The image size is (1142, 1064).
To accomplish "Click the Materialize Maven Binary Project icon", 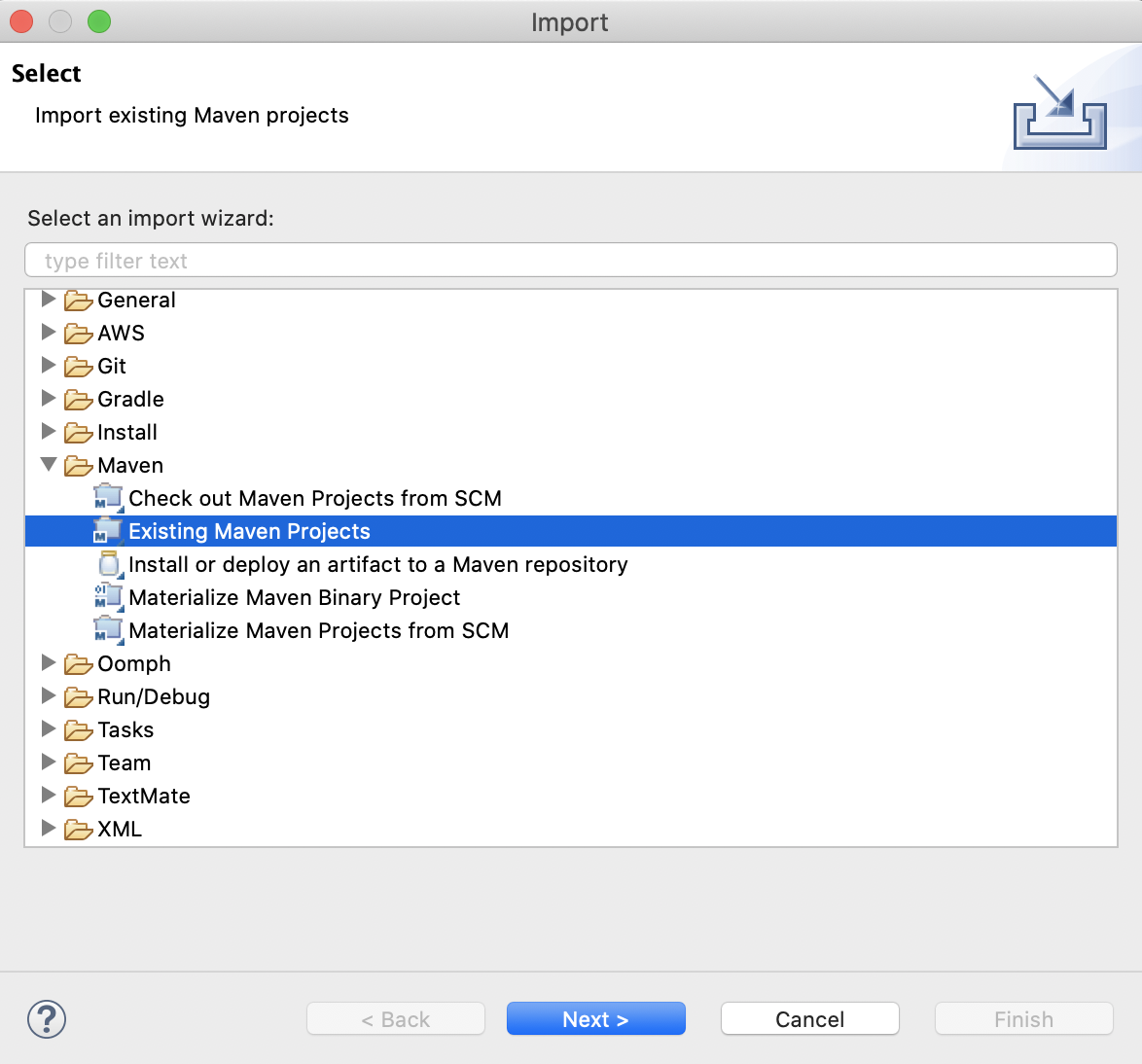I will [109, 597].
